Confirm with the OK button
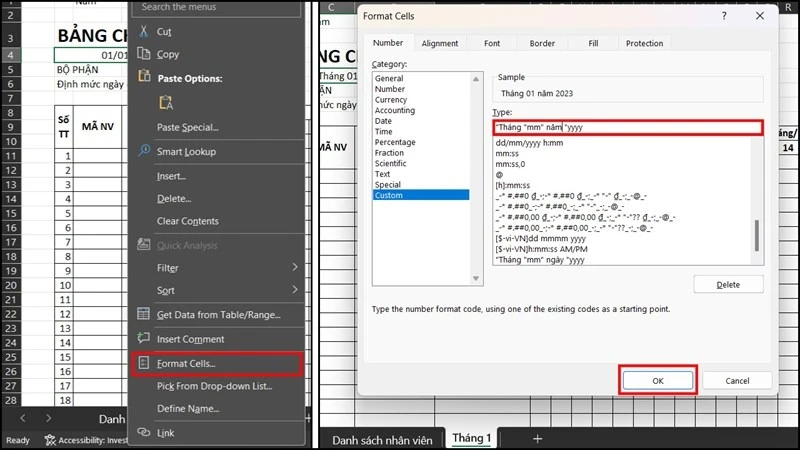The height and width of the screenshot is (450, 800). [x=658, y=381]
